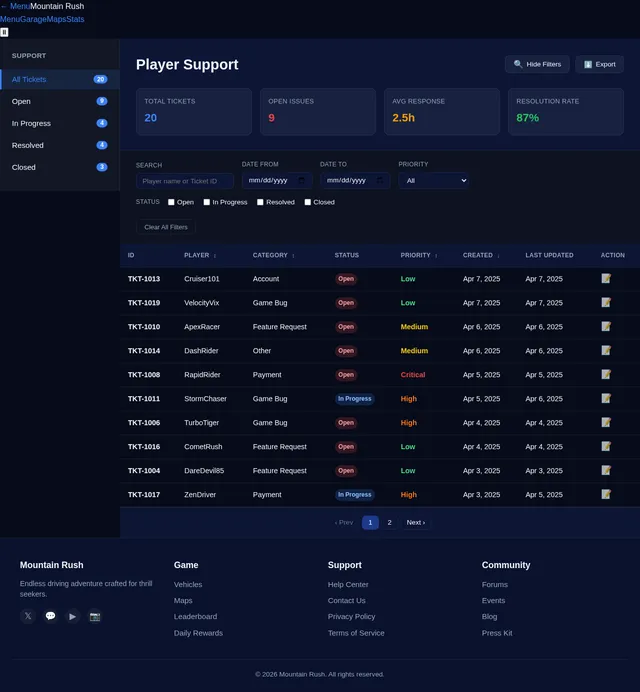Edit ticket TKT-1010 from ApexRacer
The width and height of the screenshot is (640, 692).
tap(606, 326)
